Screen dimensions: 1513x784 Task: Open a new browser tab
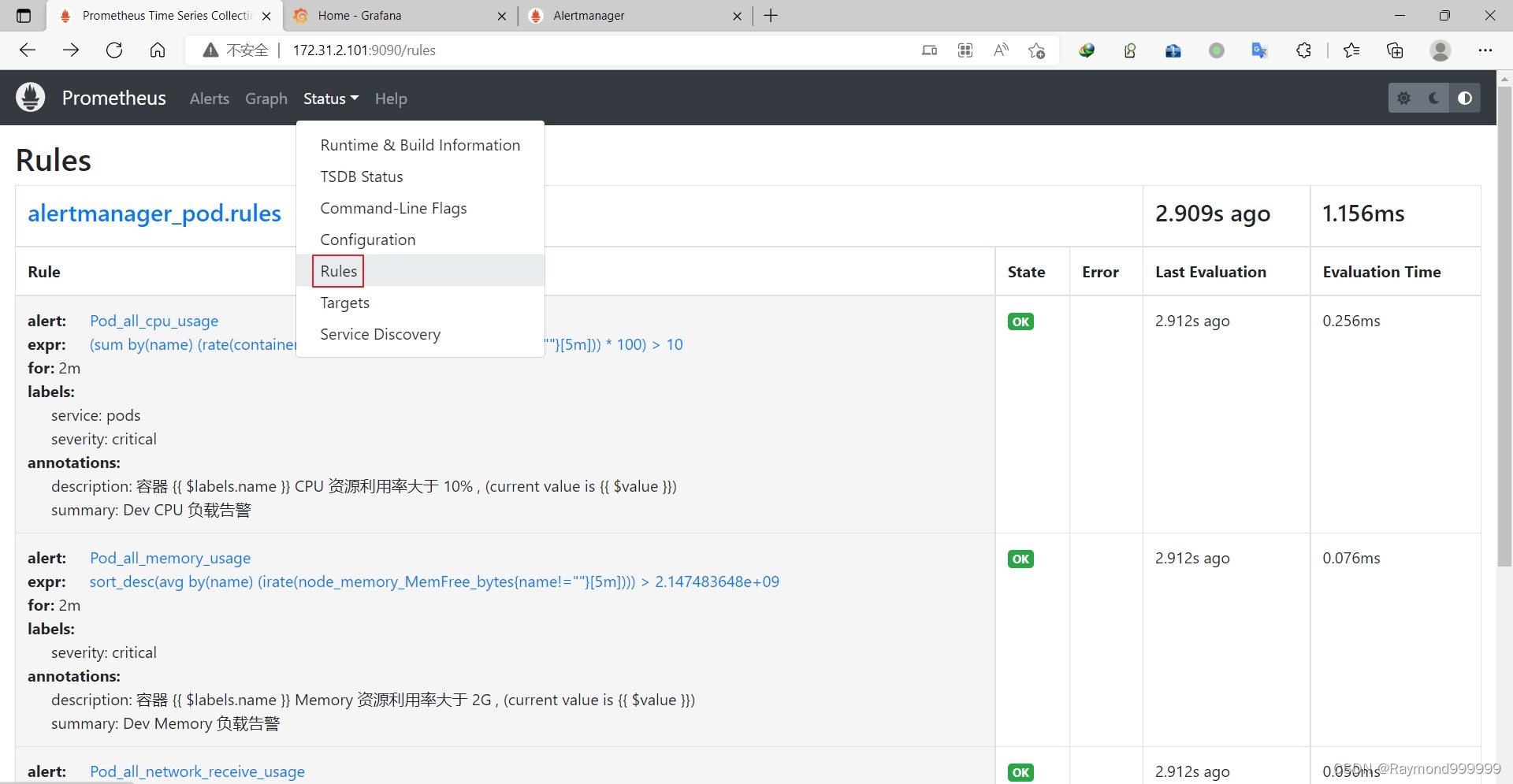771,16
